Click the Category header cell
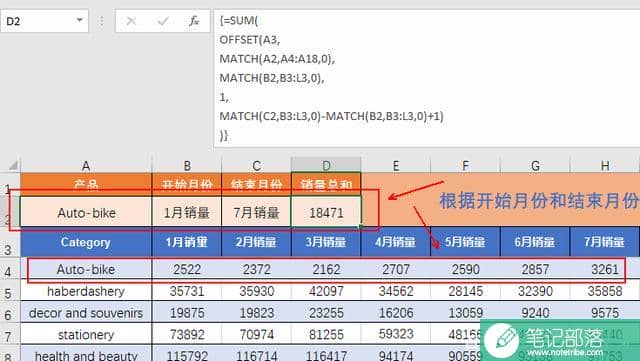This screenshot has width=640, height=361. (x=86, y=242)
